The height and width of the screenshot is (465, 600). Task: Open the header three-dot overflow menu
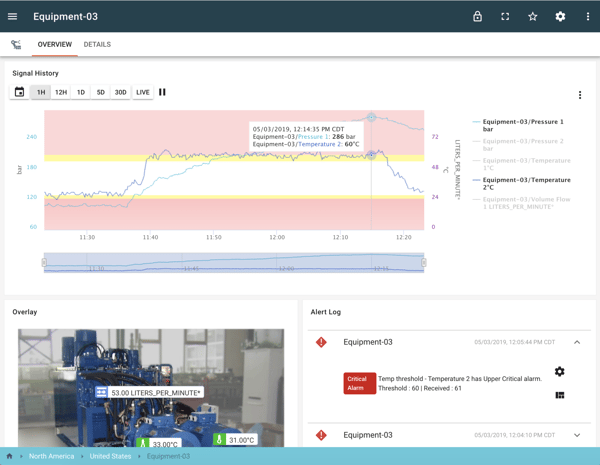587,17
